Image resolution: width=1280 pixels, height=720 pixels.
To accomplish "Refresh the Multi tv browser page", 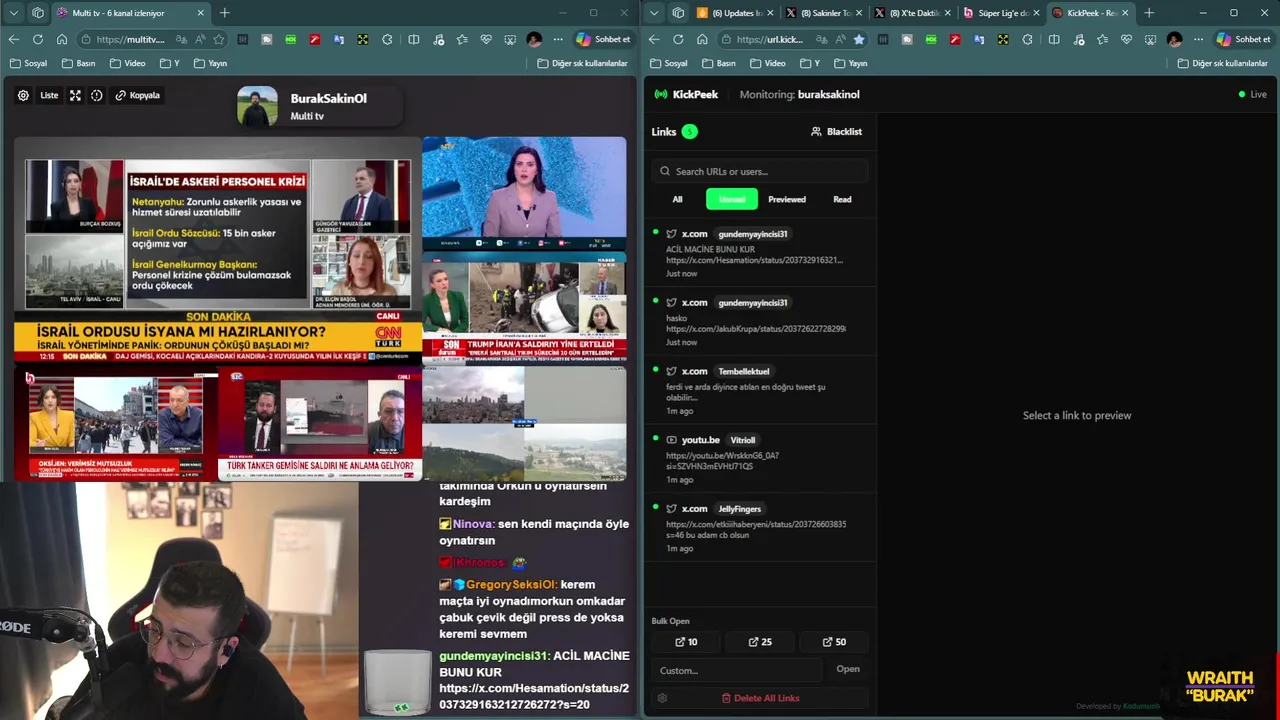I will pyautogui.click(x=37, y=39).
